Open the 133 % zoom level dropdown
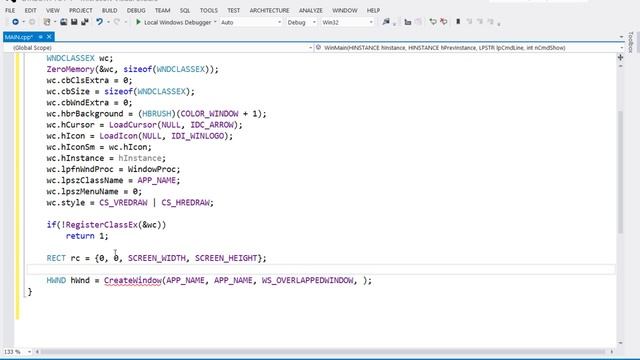 point(29,351)
